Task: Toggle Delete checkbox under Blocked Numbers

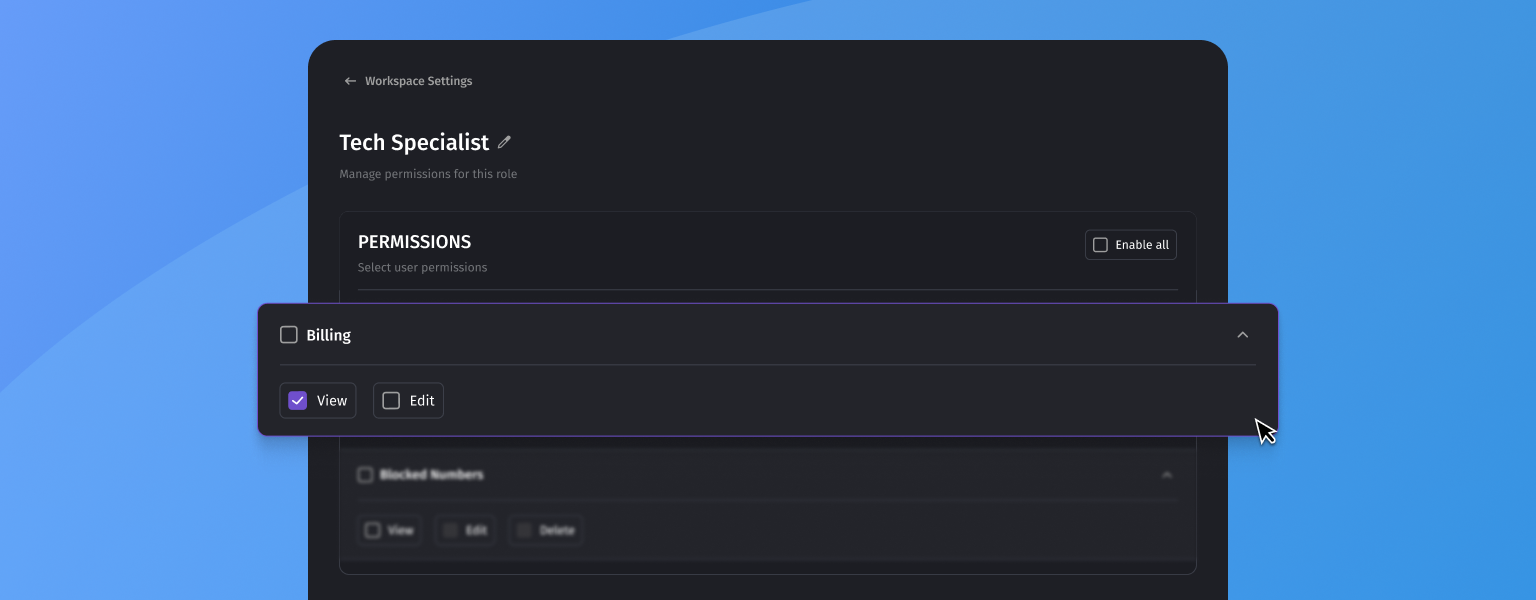Action: click(524, 530)
